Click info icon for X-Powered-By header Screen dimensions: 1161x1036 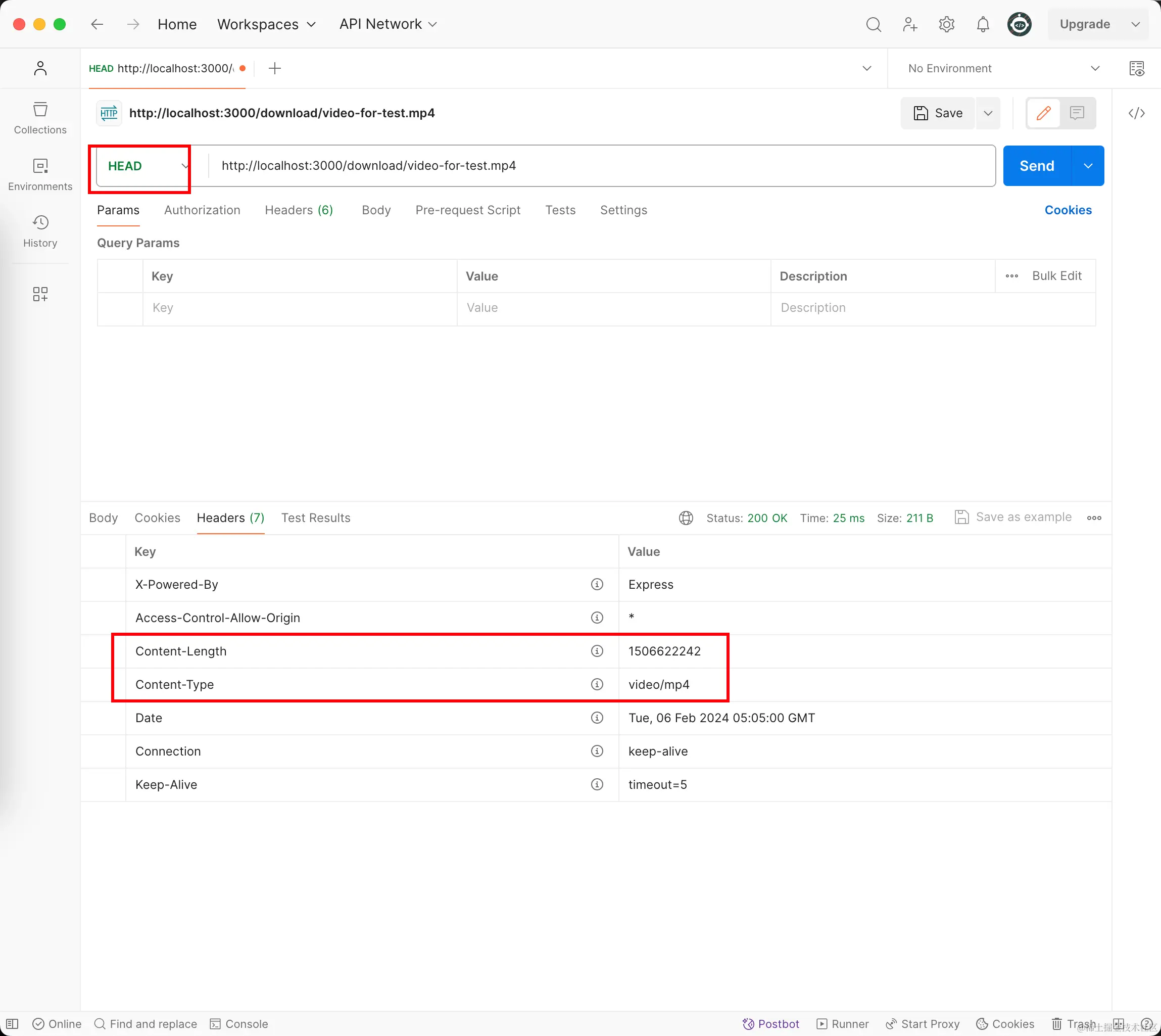[x=597, y=584]
